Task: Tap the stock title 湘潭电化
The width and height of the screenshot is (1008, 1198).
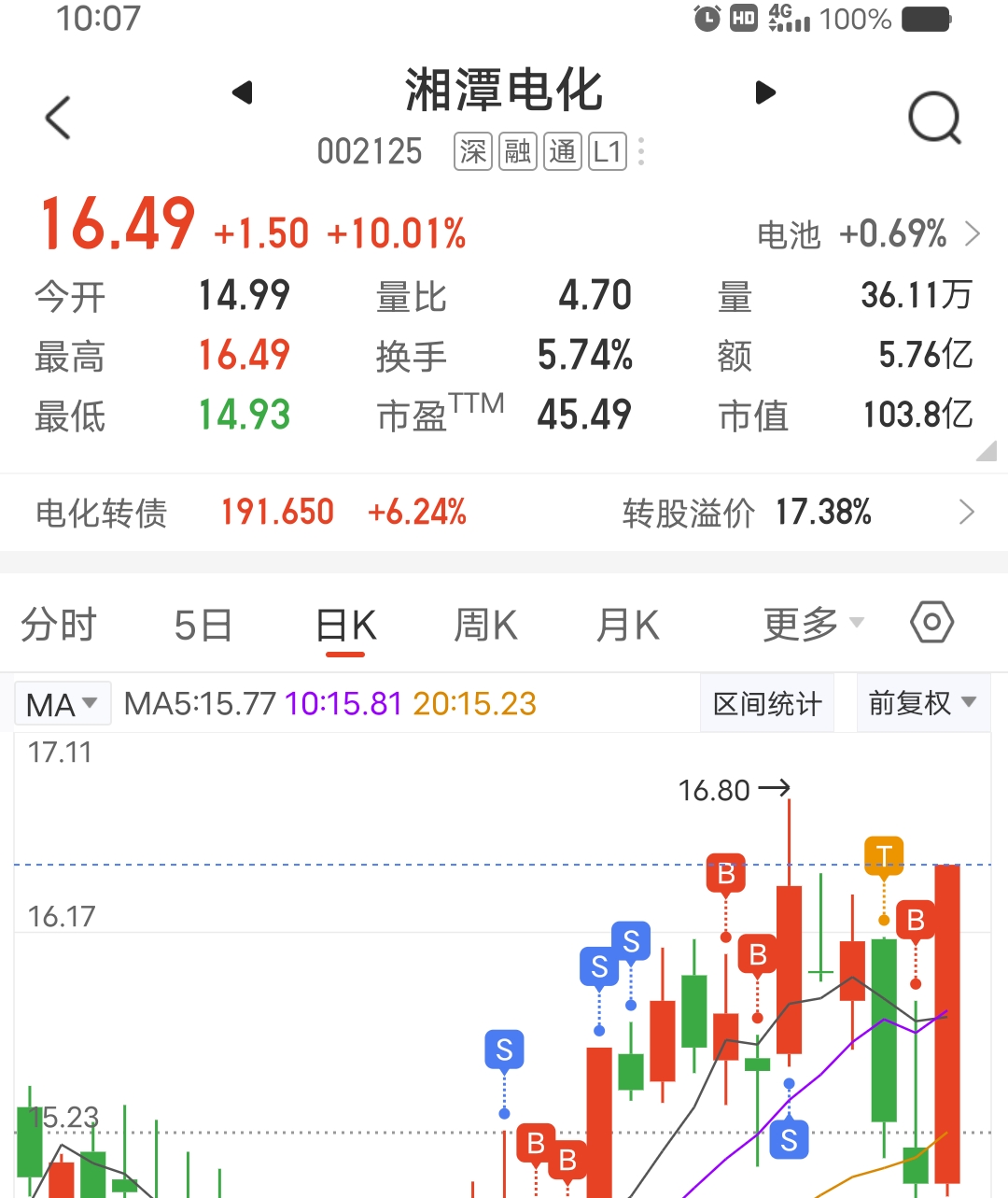Action: (x=504, y=91)
